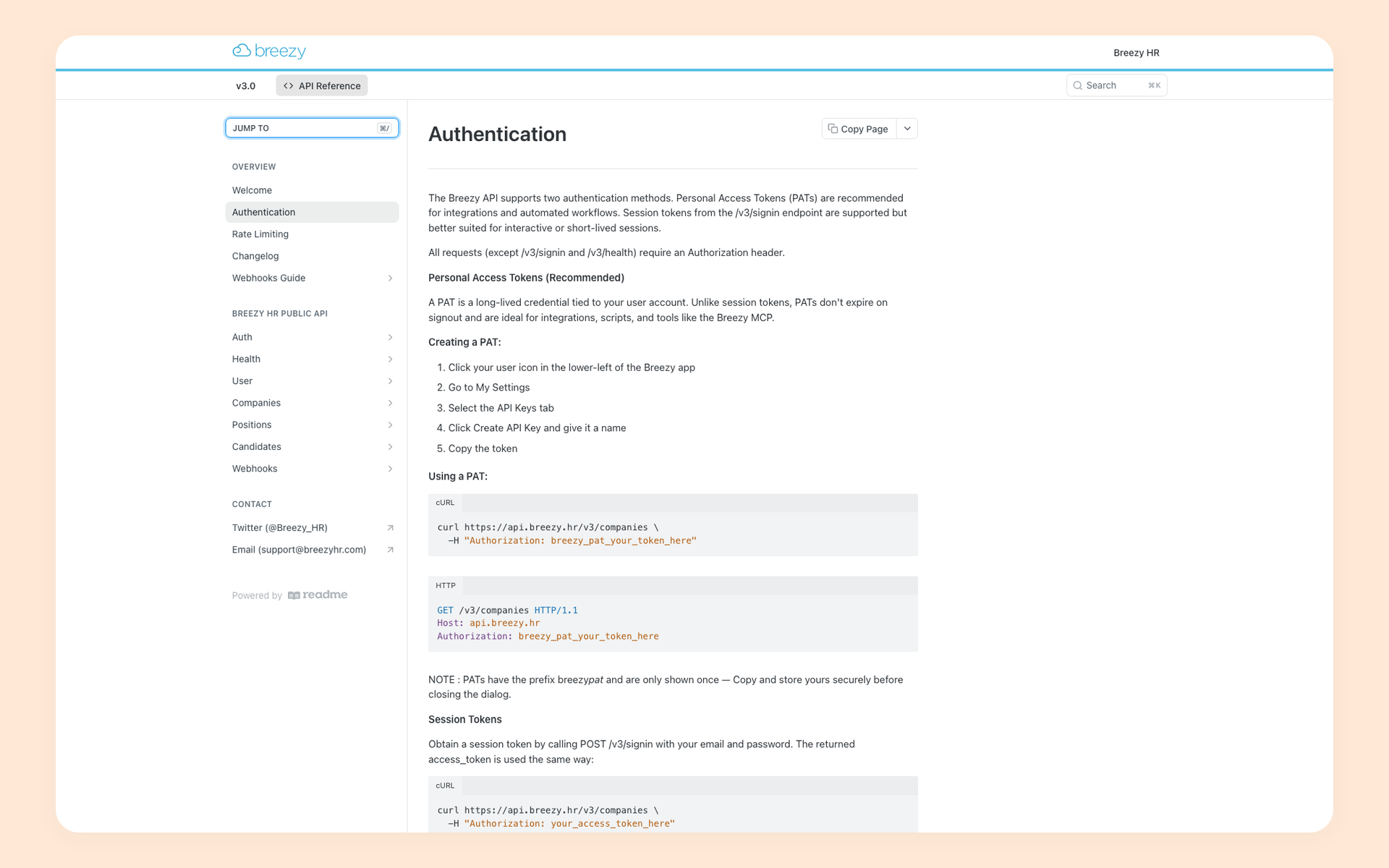Viewport: 1389px width, 868px height.
Task: Select the v3.0 version label
Action: [x=246, y=85]
